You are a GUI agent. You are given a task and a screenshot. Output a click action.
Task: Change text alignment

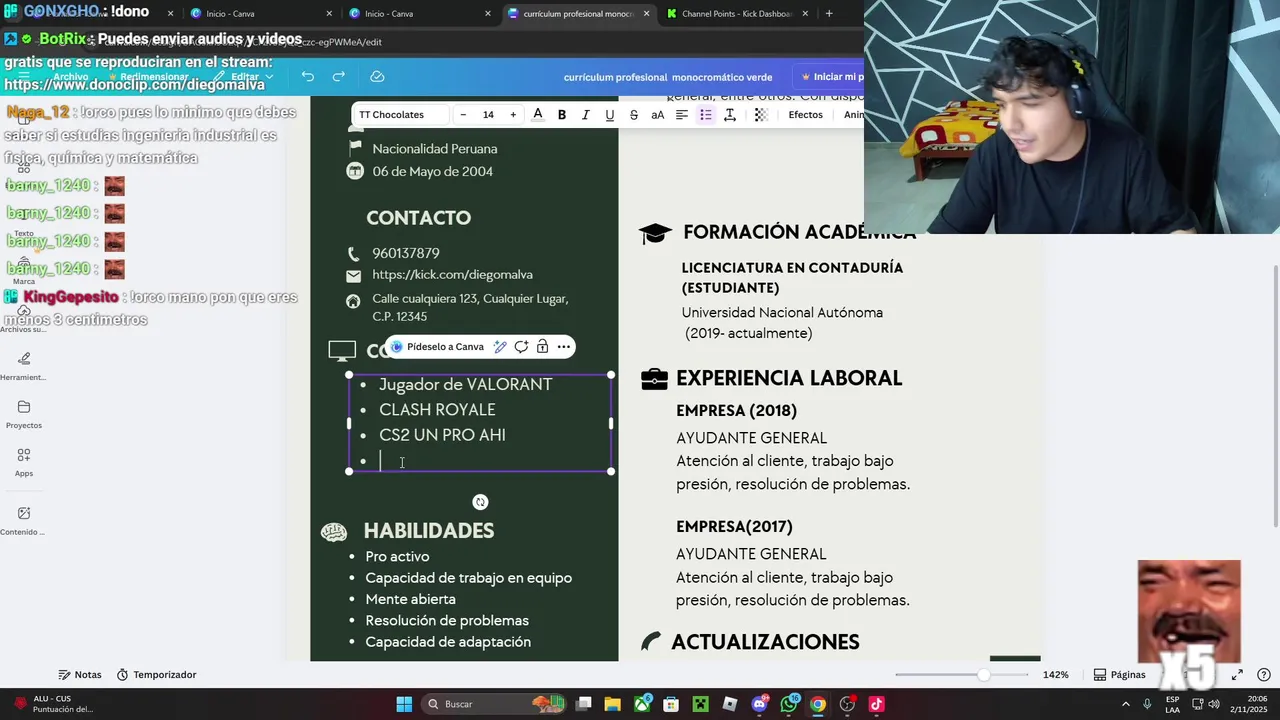[682, 115]
